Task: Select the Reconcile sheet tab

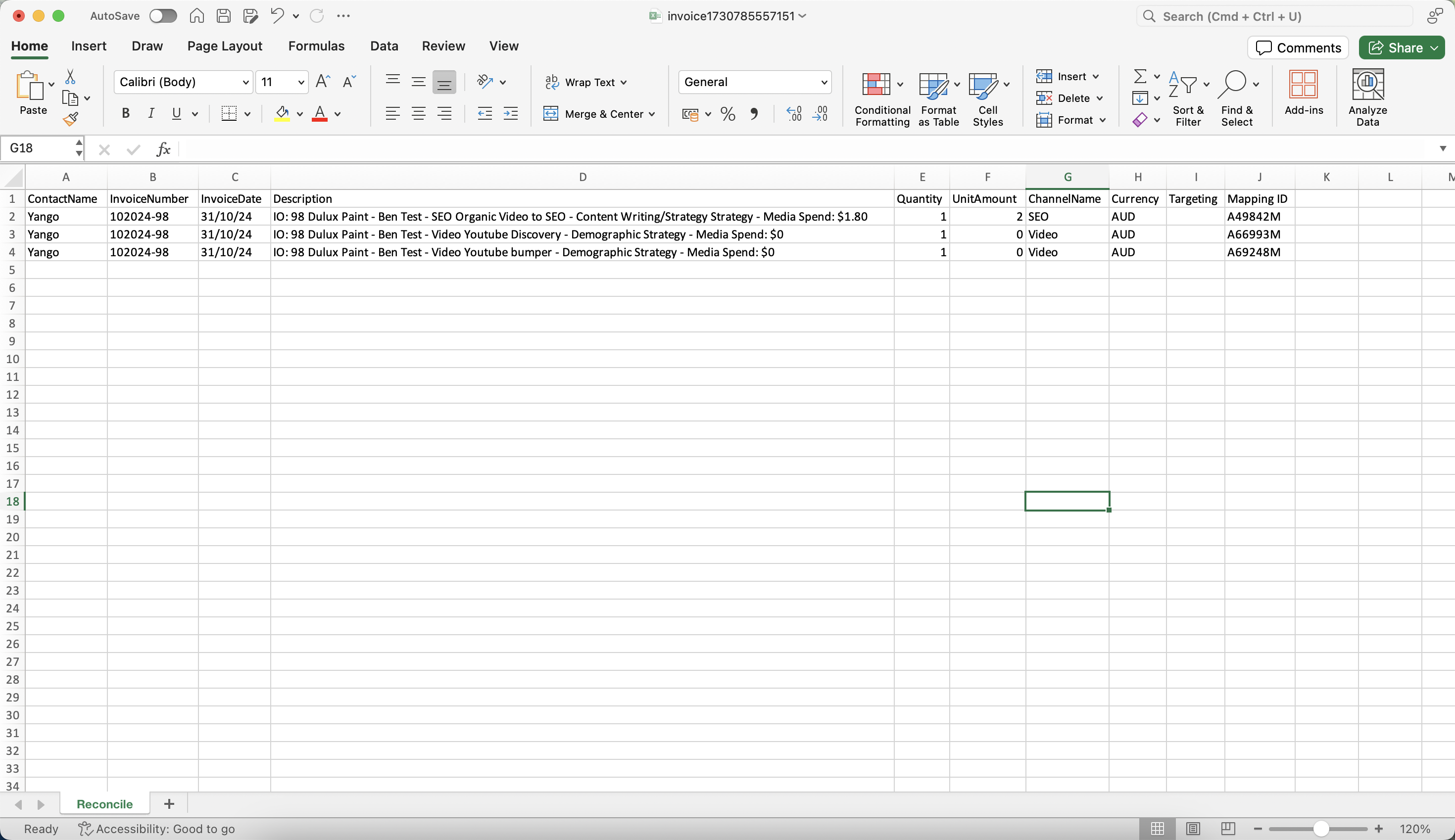Action: (x=104, y=804)
